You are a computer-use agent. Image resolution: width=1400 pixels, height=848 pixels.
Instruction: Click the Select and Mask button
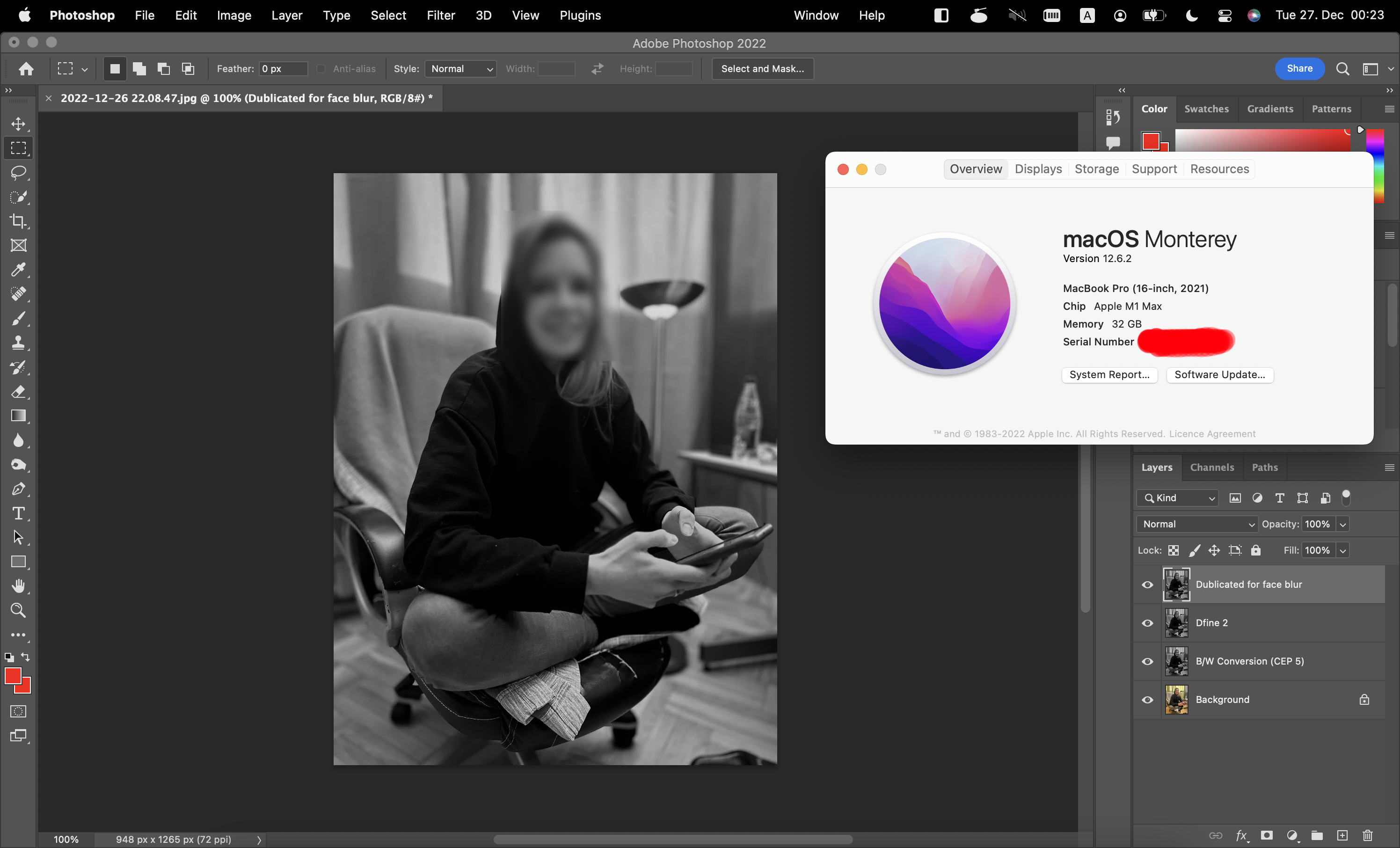point(762,69)
